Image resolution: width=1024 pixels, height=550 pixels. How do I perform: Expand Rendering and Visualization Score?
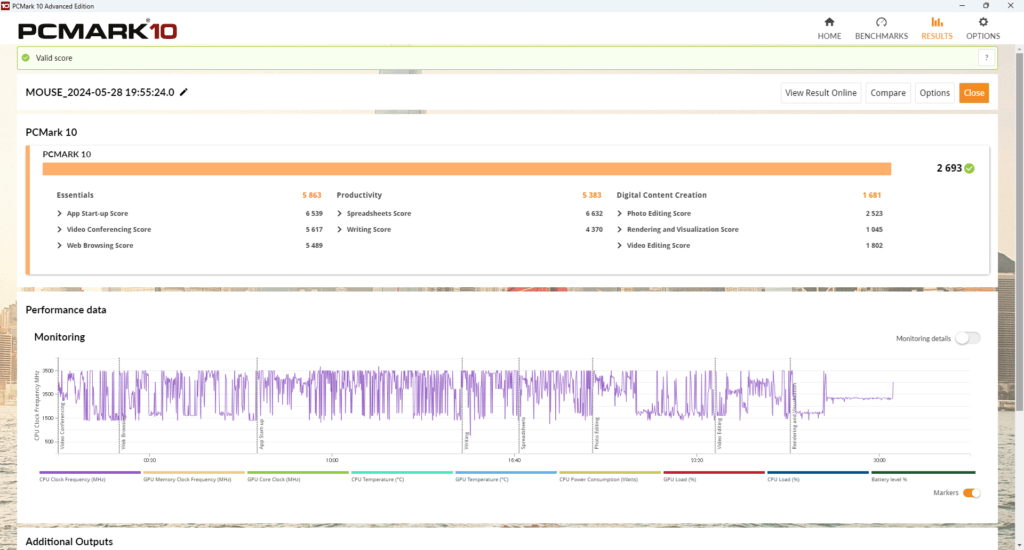[682, 229]
